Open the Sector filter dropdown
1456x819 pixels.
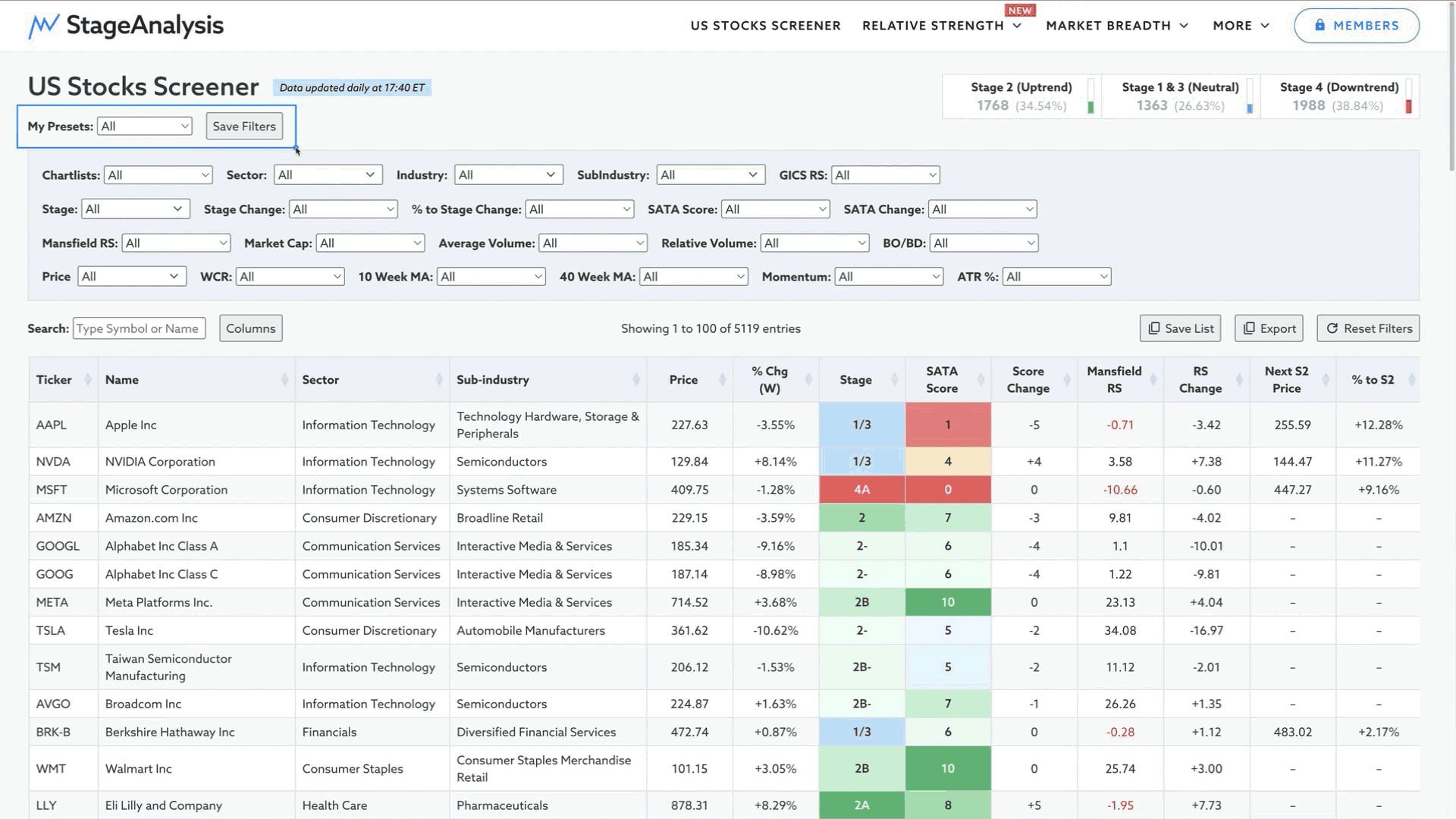[328, 175]
